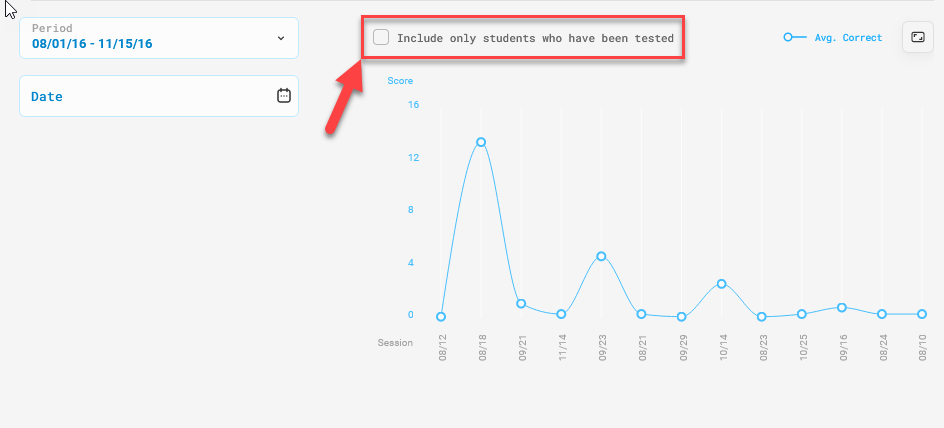944x428 pixels.
Task: Click the 08/23 session data point
Action: [x=762, y=317]
